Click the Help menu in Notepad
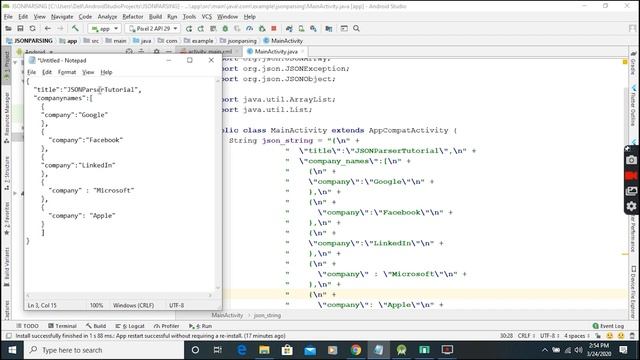 click(x=106, y=72)
